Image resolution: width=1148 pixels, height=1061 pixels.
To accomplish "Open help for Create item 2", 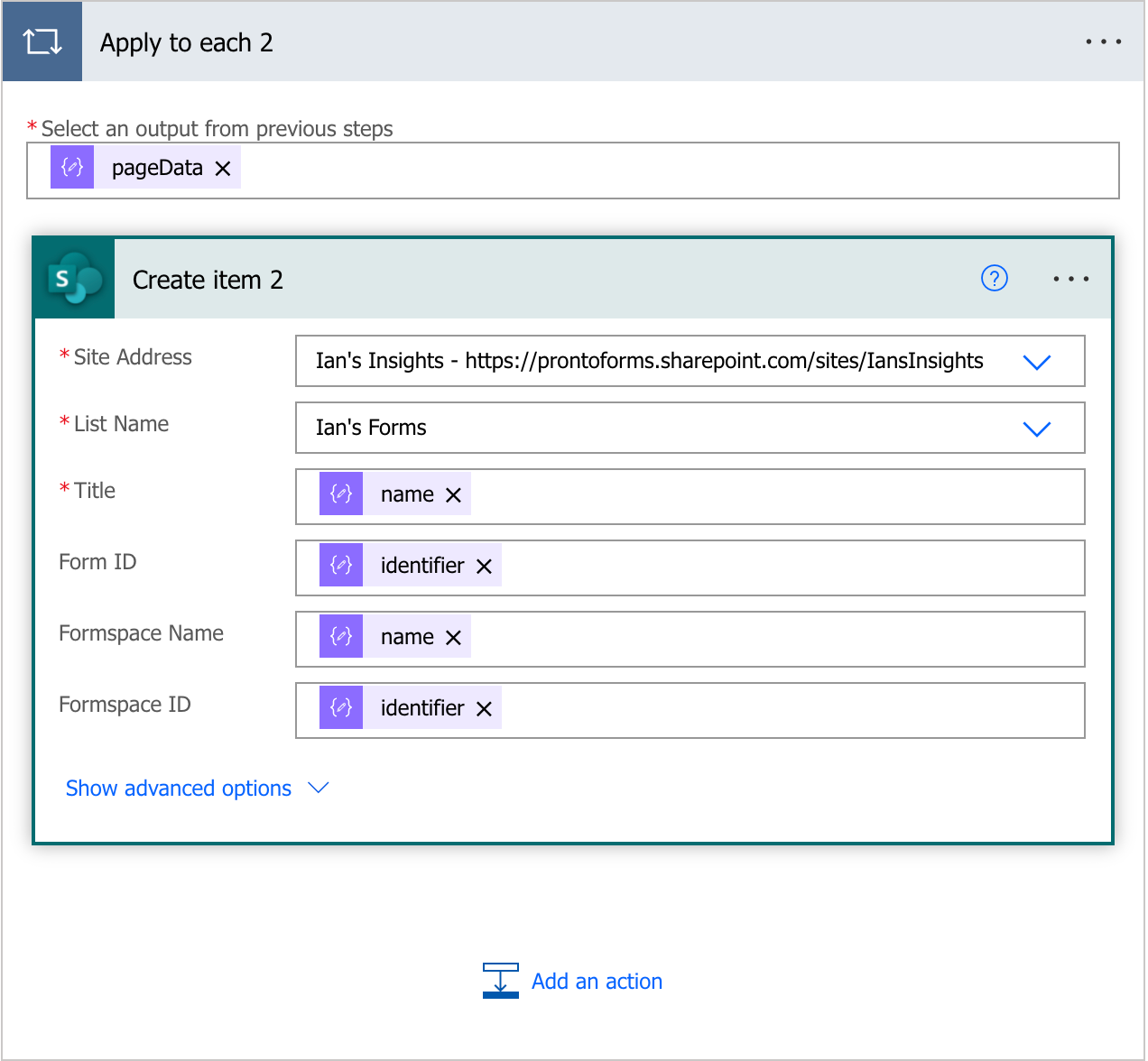I will click(994, 279).
